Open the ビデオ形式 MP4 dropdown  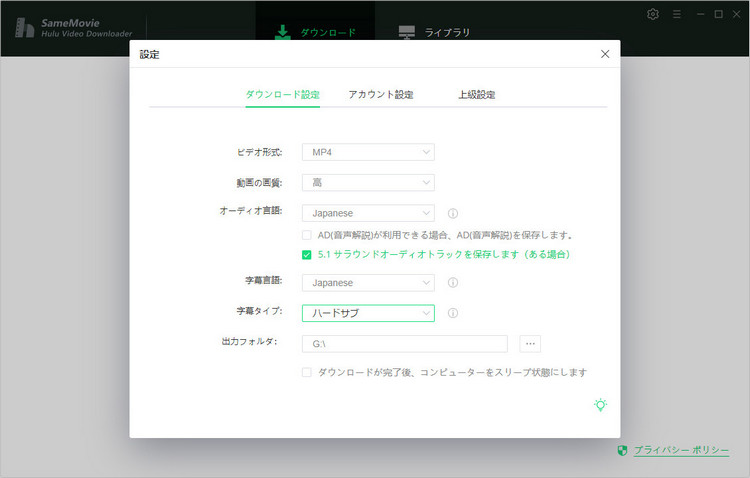coord(368,152)
